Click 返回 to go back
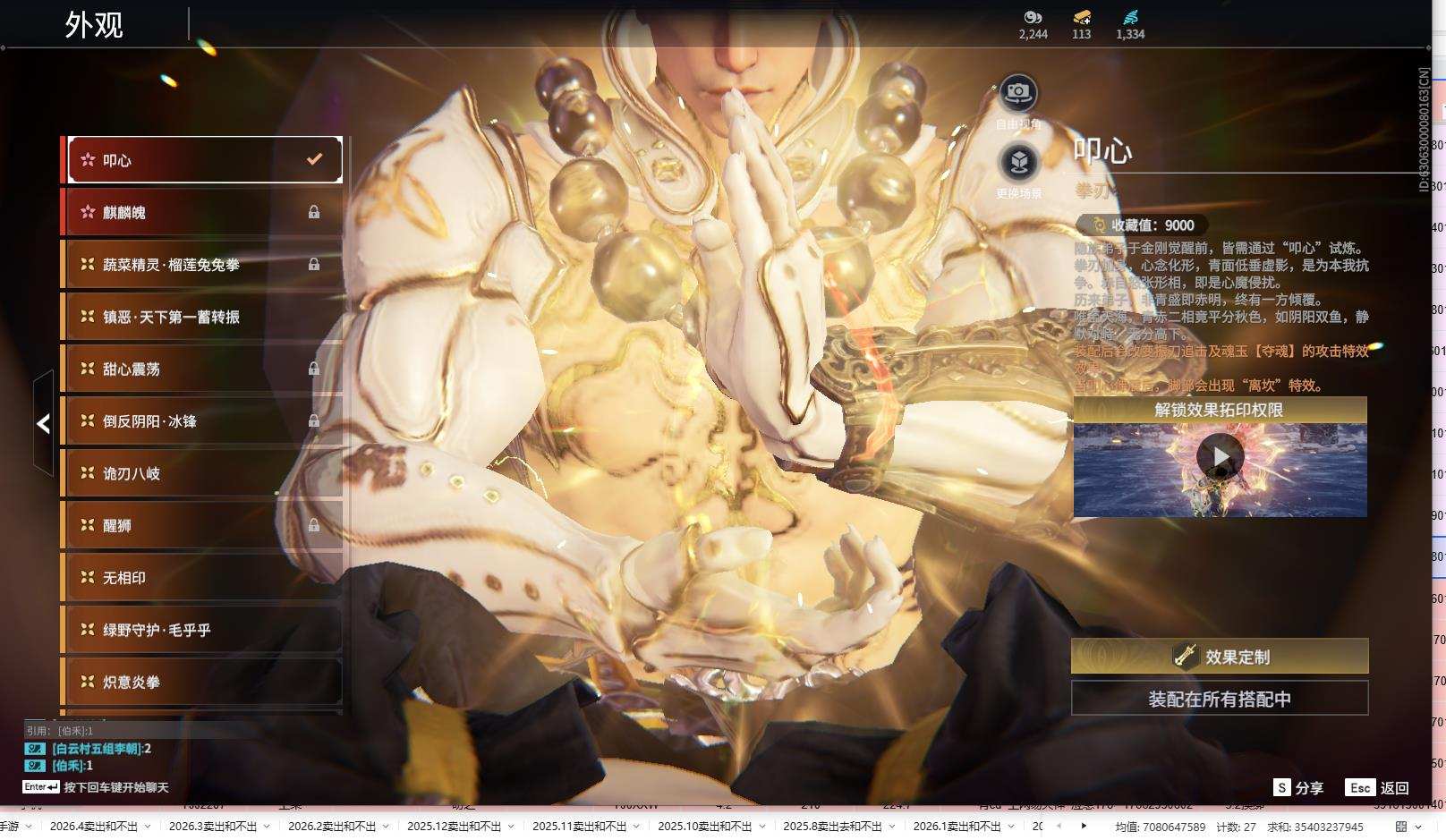1446x840 pixels. tap(1395, 788)
